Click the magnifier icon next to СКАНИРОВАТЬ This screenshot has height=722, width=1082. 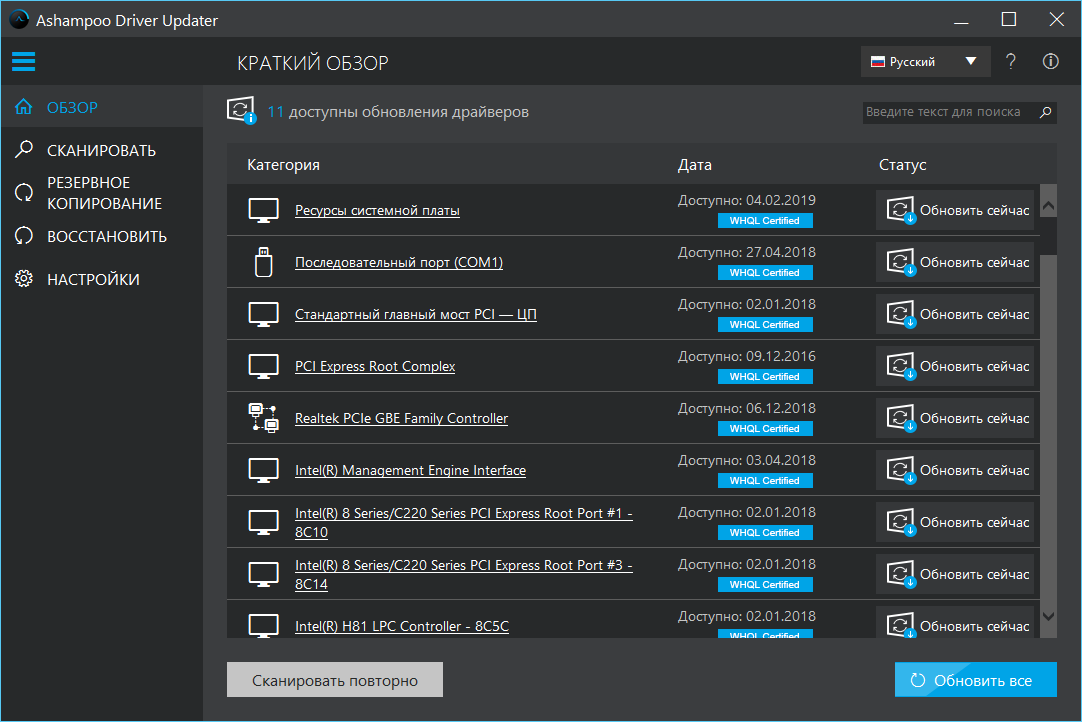[x=24, y=149]
